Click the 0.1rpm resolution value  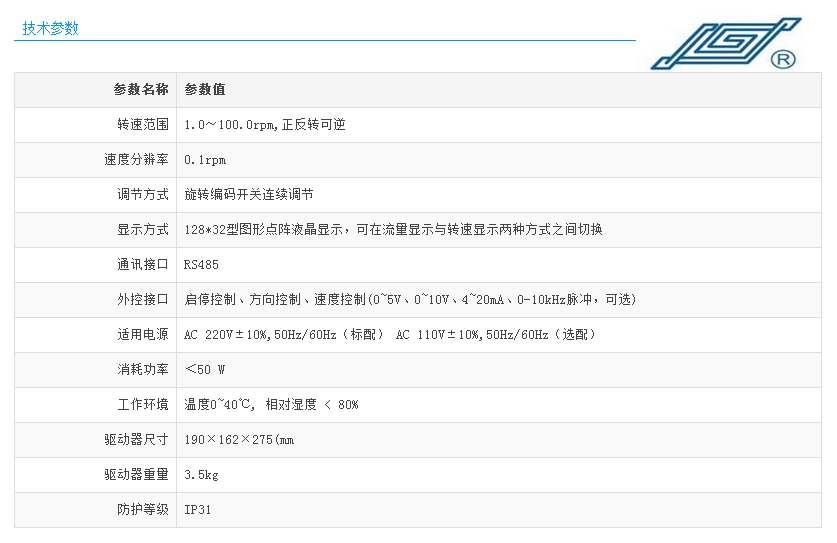tap(205, 160)
